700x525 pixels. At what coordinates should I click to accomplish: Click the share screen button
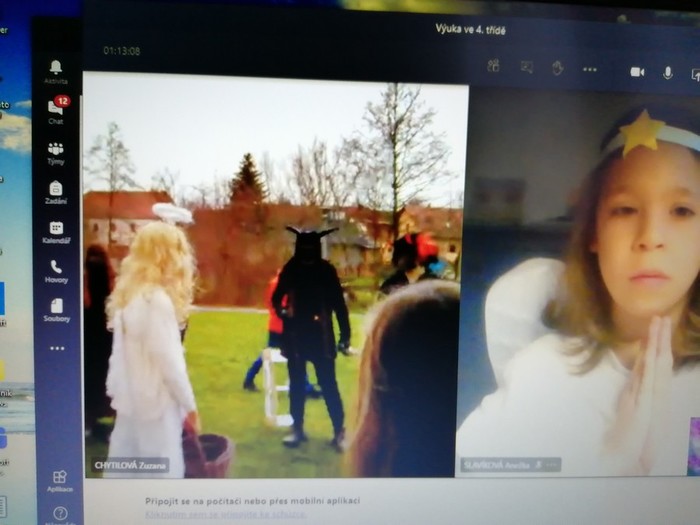pyautogui.click(x=694, y=73)
